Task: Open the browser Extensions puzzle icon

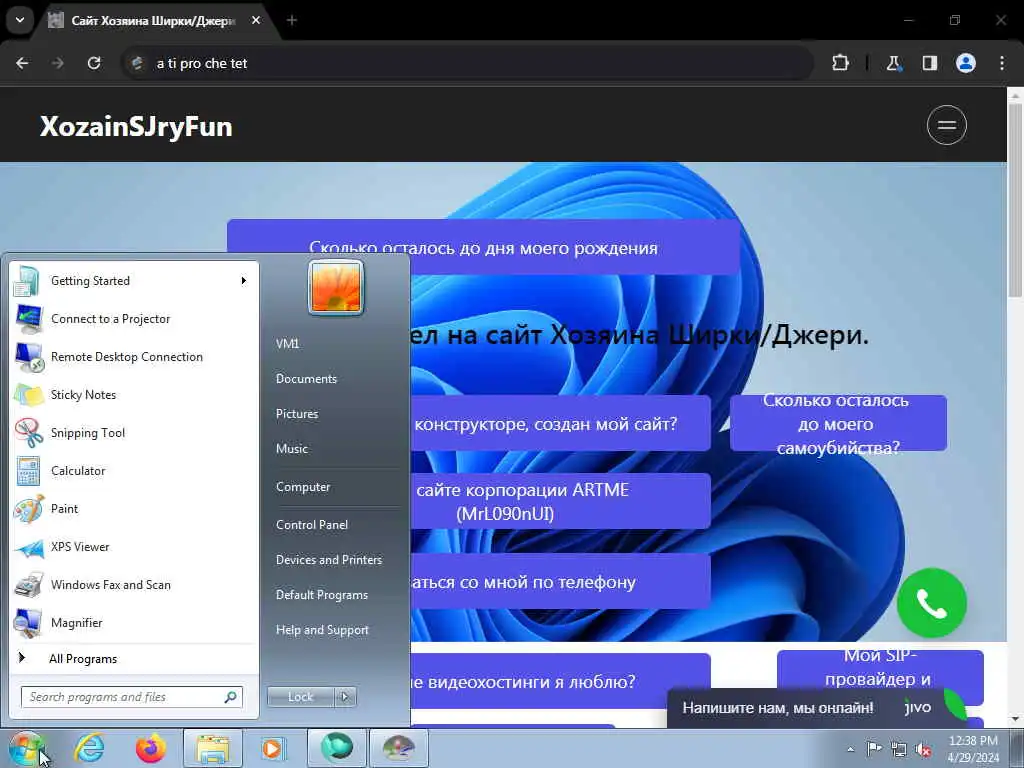Action: pos(840,63)
